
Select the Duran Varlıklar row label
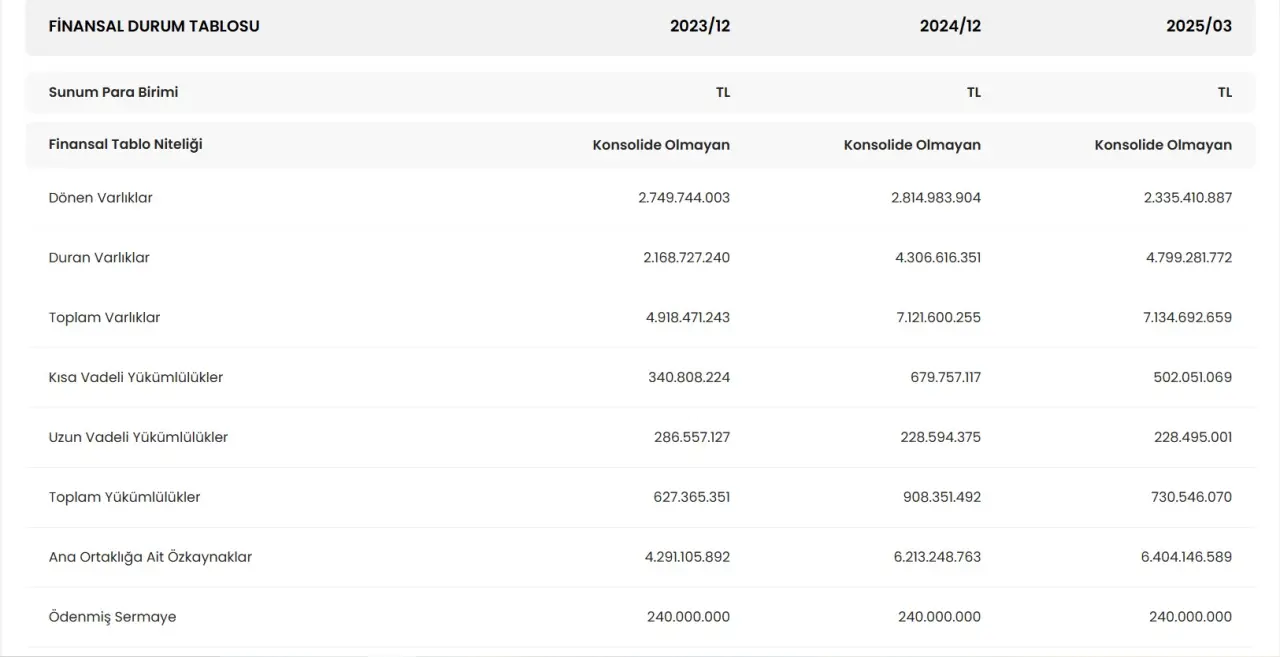[99, 258]
